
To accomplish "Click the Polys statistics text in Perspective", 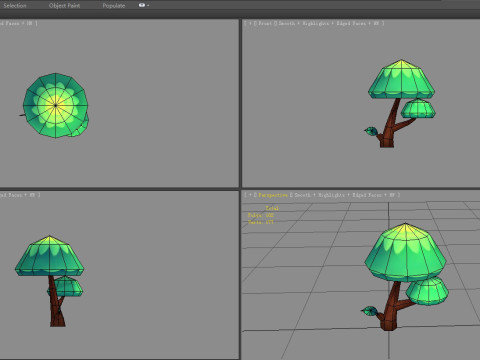I will [261, 215].
